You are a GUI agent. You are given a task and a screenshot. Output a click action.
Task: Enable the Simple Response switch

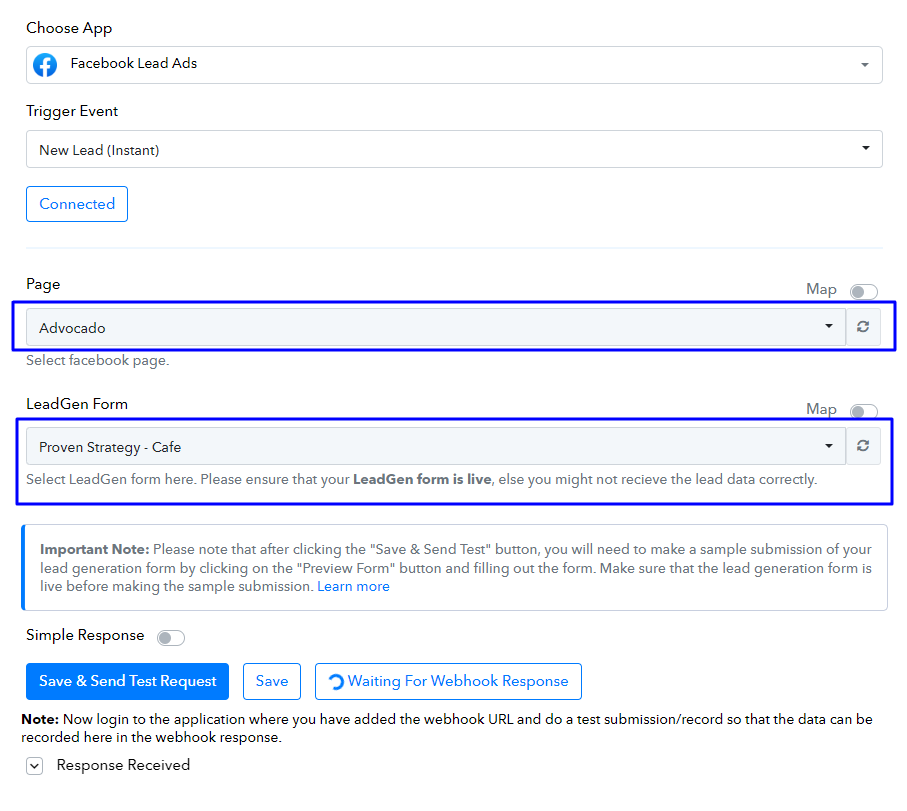pyautogui.click(x=171, y=637)
